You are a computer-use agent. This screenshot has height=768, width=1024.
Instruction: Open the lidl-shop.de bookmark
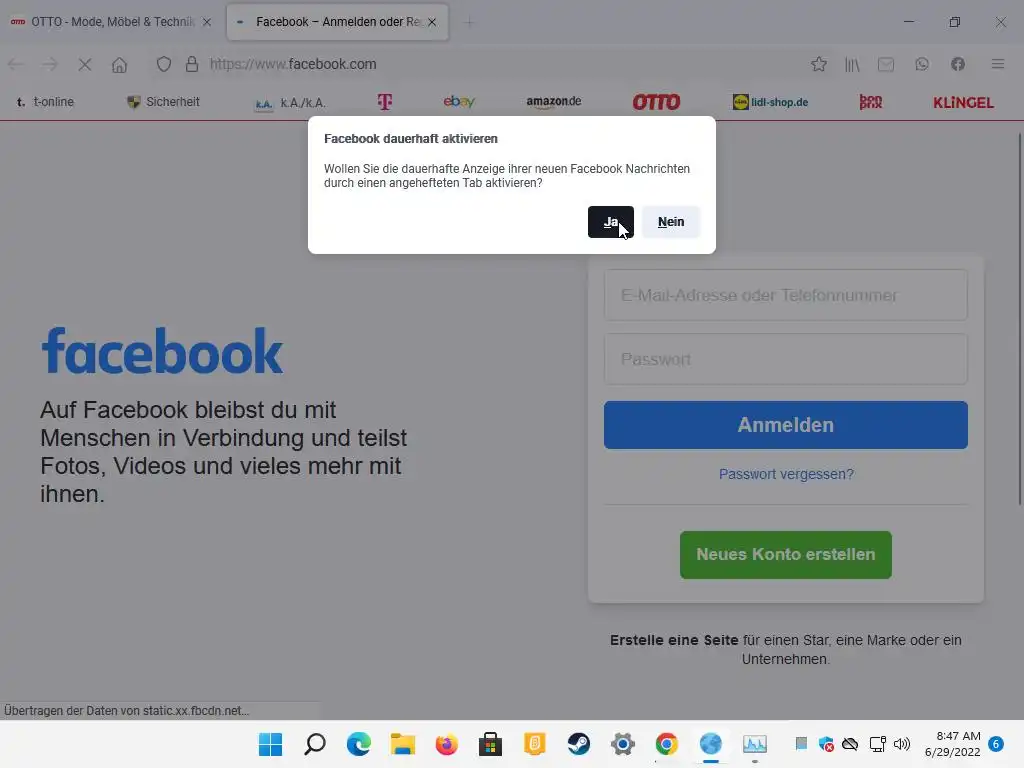[771, 102]
